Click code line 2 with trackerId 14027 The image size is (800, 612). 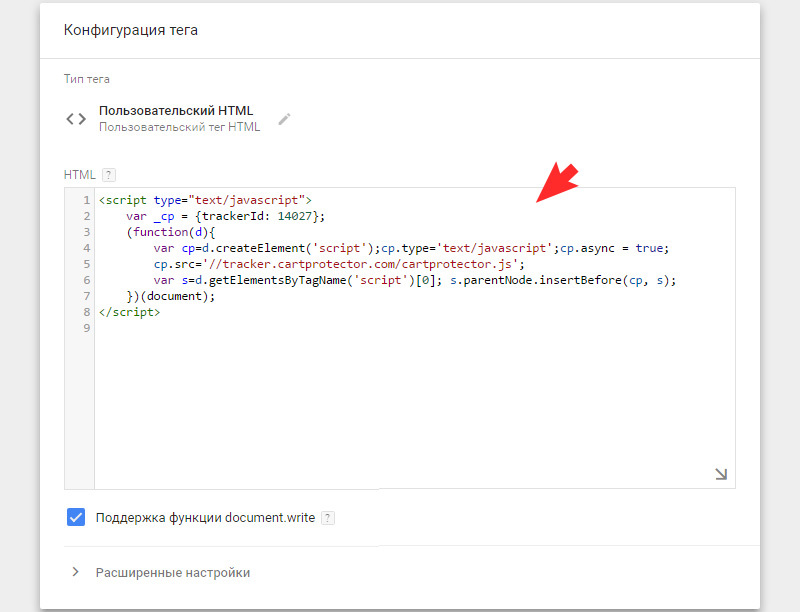pyautogui.click(x=225, y=216)
